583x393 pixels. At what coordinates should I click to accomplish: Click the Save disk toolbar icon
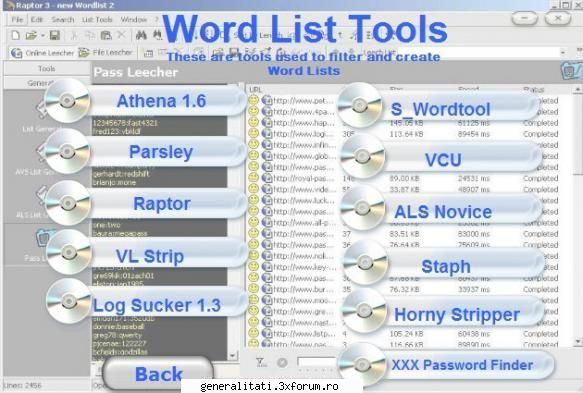pos(55,35)
